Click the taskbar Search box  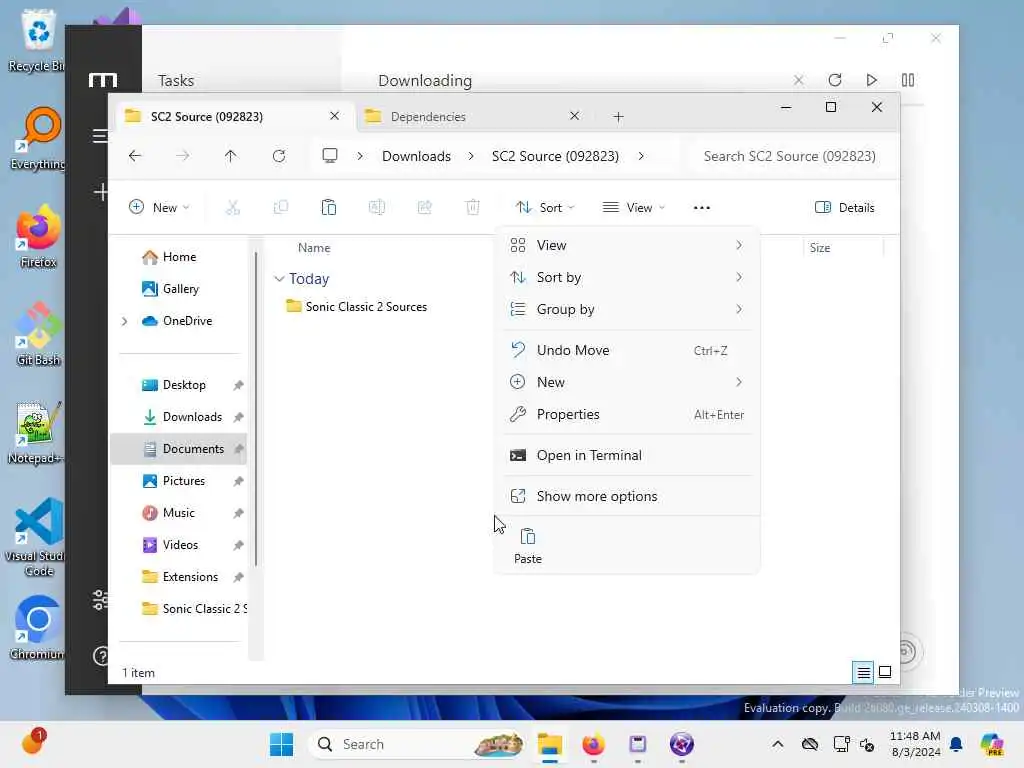point(418,744)
